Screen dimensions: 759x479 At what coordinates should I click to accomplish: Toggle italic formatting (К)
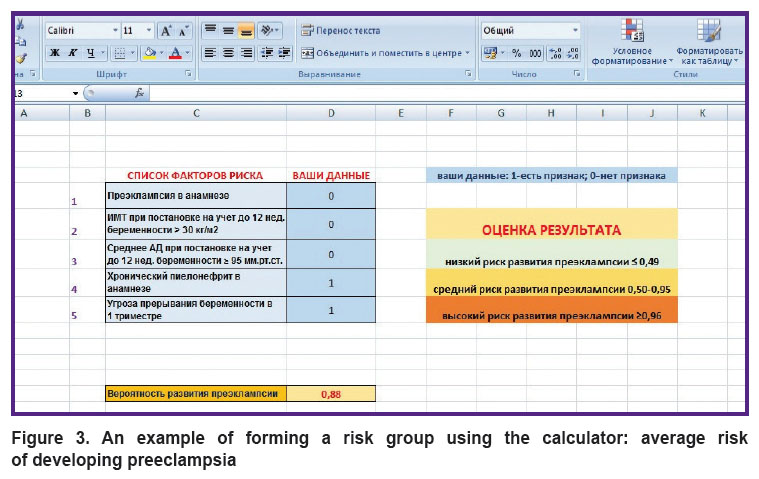[x=73, y=53]
